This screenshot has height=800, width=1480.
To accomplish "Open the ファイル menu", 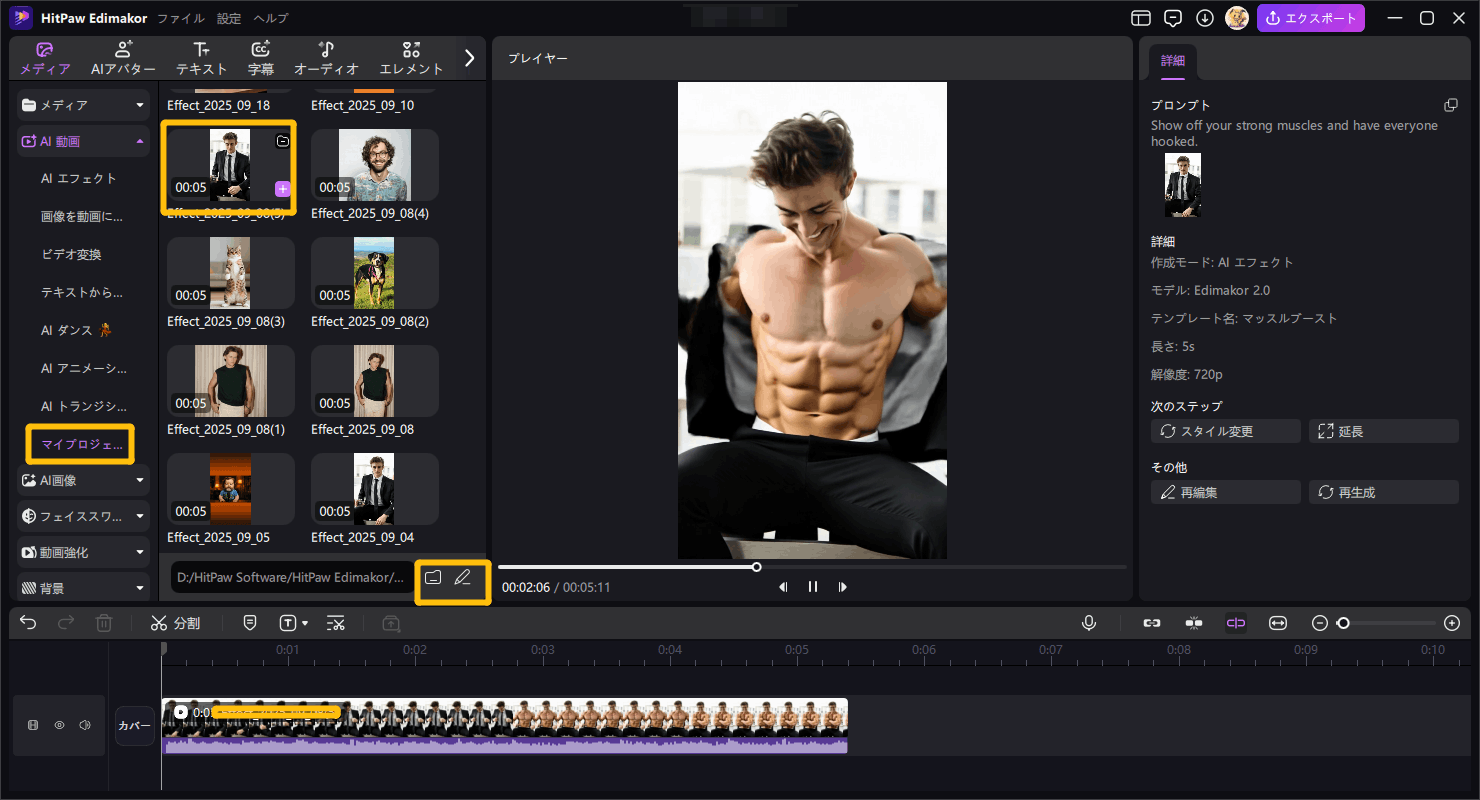I will pyautogui.click(x=181, y=18).
